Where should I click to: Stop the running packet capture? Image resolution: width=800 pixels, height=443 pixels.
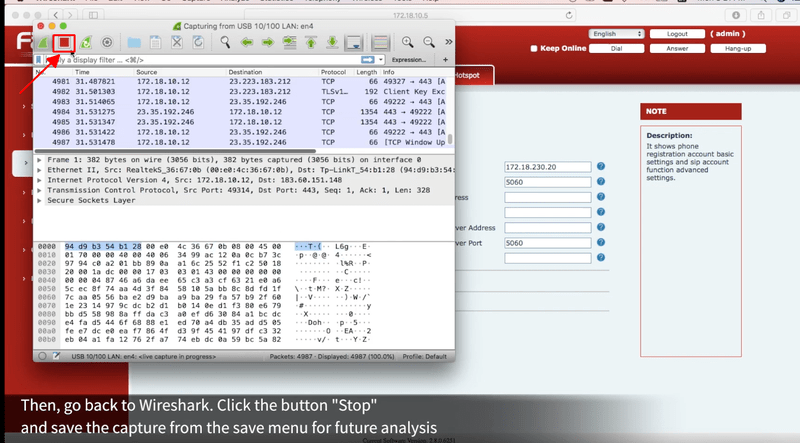pyautogui.click(x=65, y=44)
